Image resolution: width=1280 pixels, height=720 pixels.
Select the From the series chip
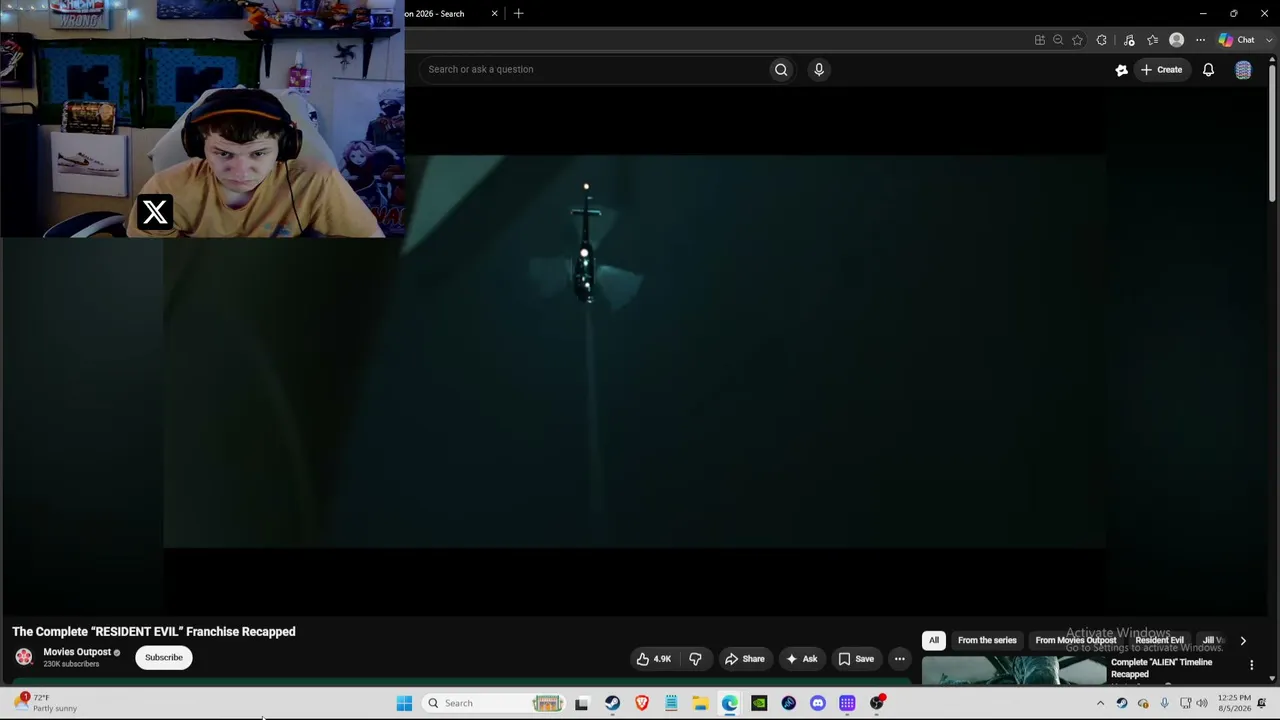click(x=987, y=641)
